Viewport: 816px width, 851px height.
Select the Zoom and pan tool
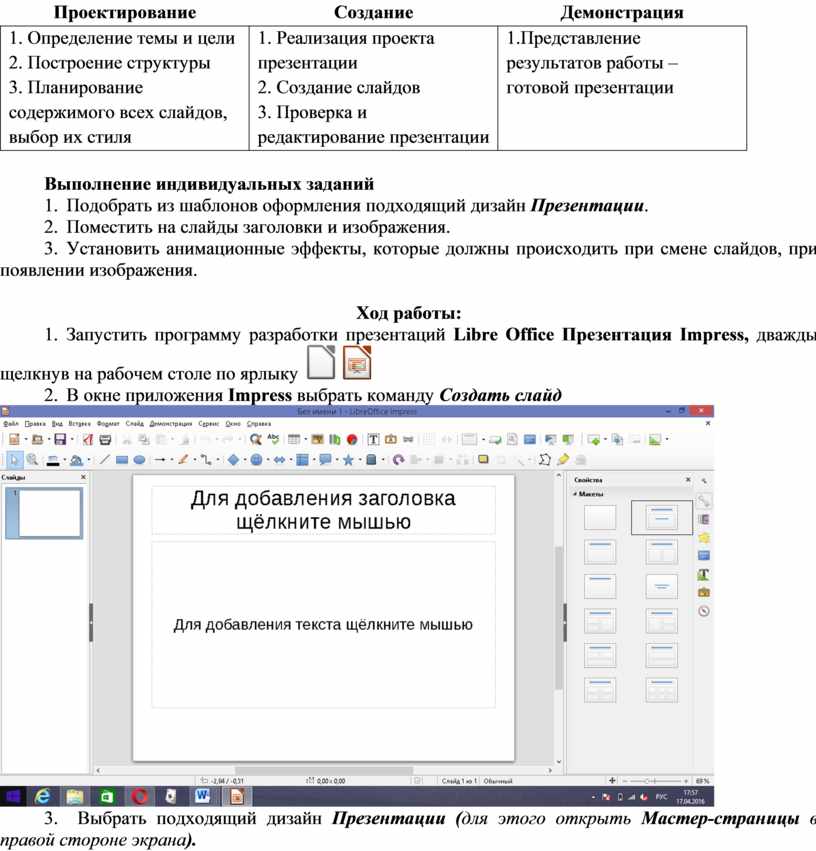(32, 460)
